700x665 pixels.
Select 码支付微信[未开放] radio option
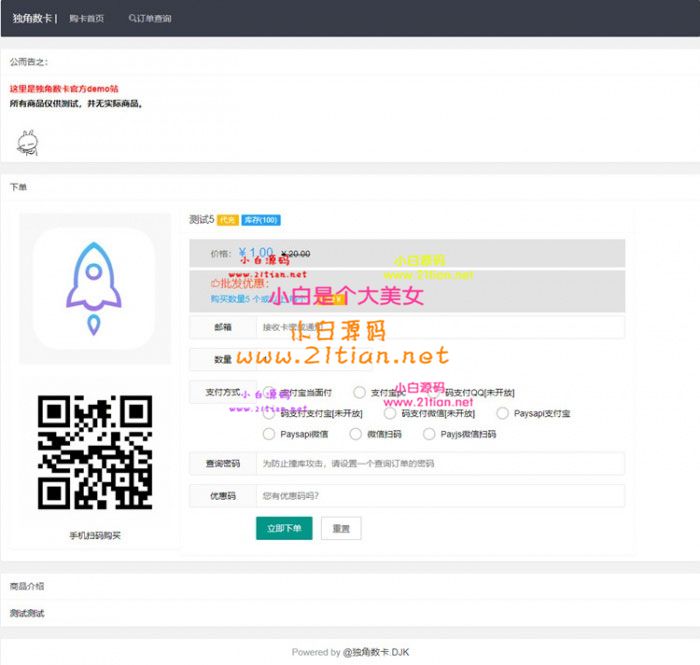[x=390, y=413]
